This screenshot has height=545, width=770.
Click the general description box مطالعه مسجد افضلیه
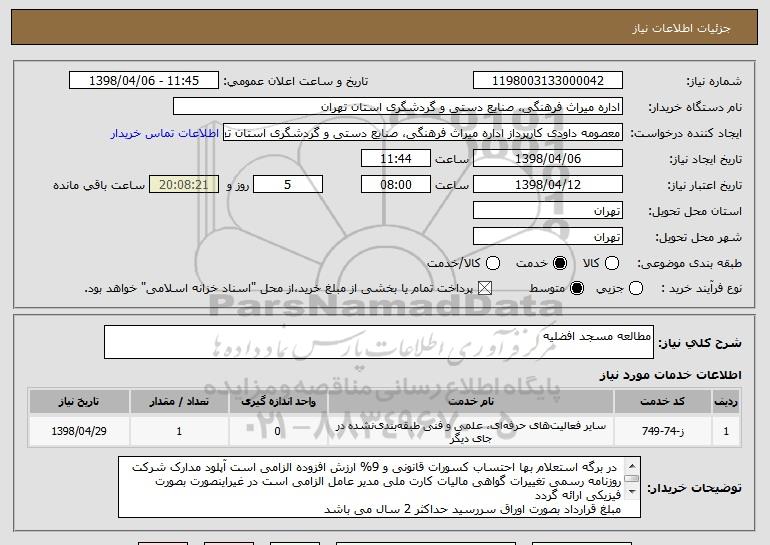coord(379,342)
